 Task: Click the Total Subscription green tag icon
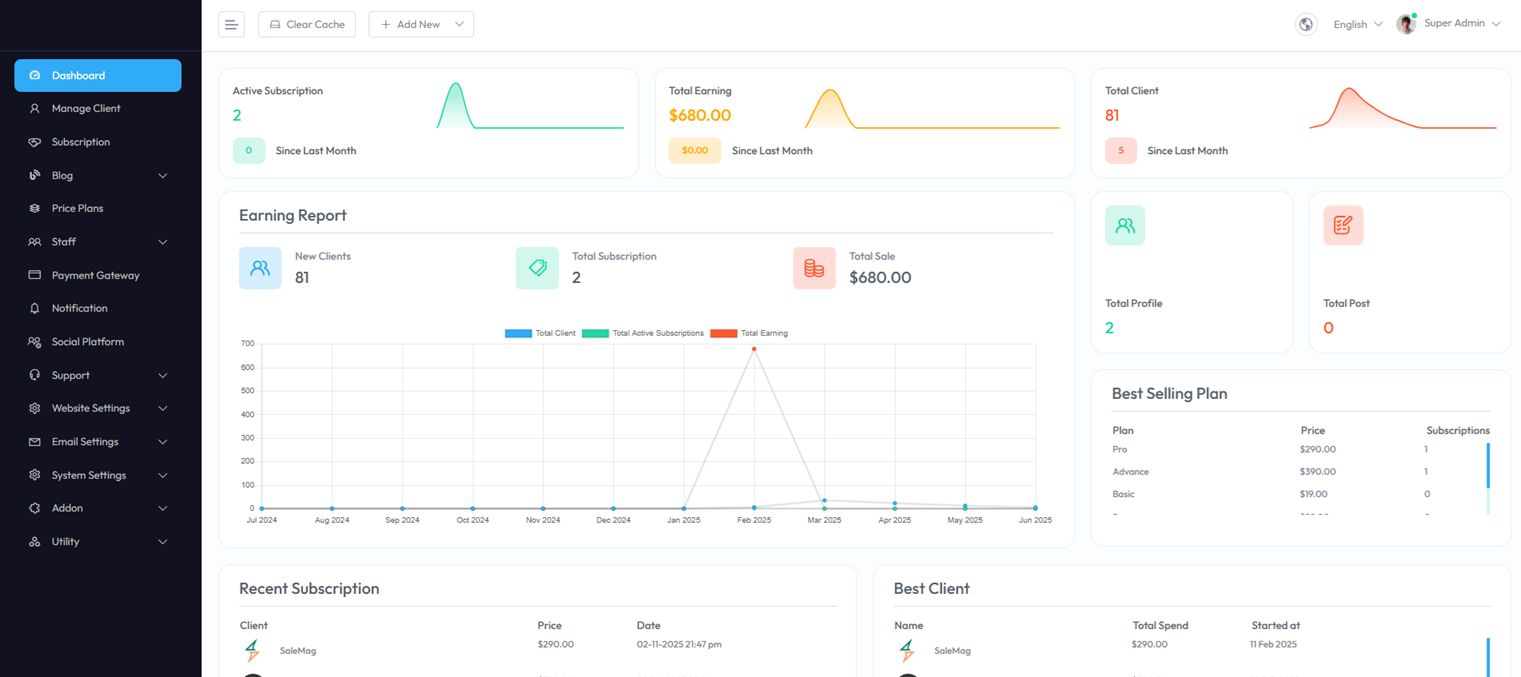537,268
